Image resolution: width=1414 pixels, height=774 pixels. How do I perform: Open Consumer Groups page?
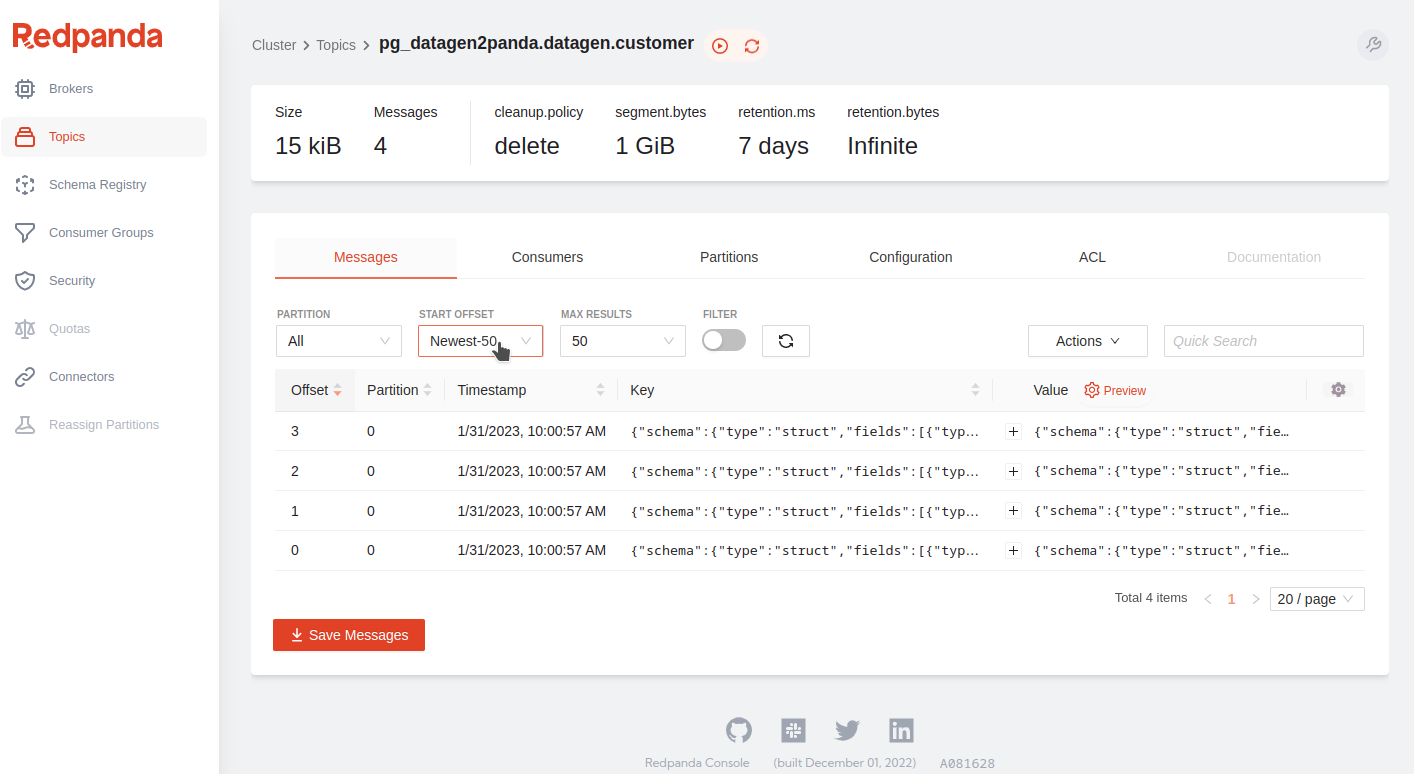click(104, 233)
